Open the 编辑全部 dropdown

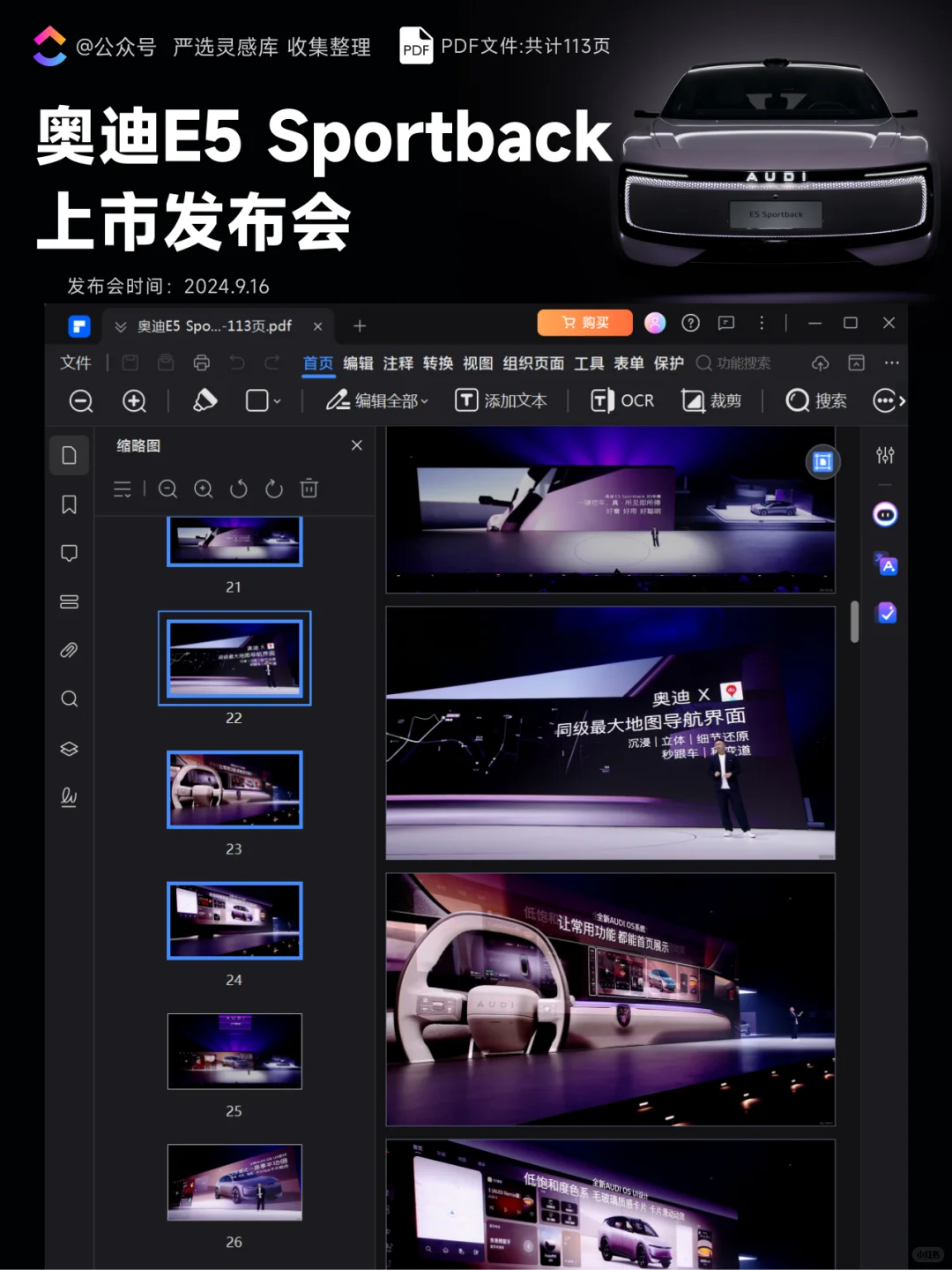coord(376,400)
